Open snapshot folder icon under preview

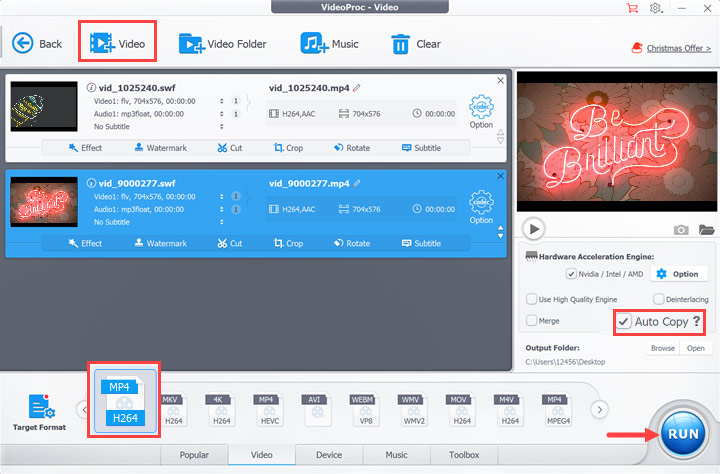(x=706, y=229)
